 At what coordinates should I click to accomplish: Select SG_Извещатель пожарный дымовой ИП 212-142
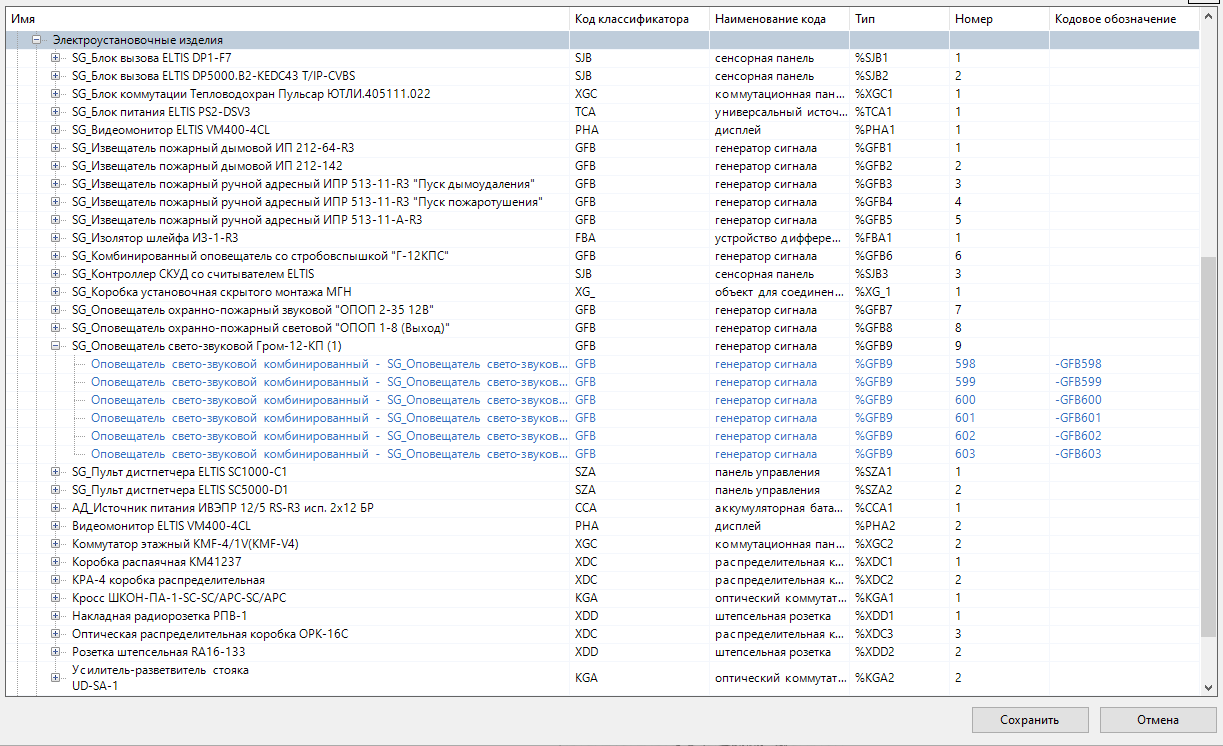pos(207,166)
